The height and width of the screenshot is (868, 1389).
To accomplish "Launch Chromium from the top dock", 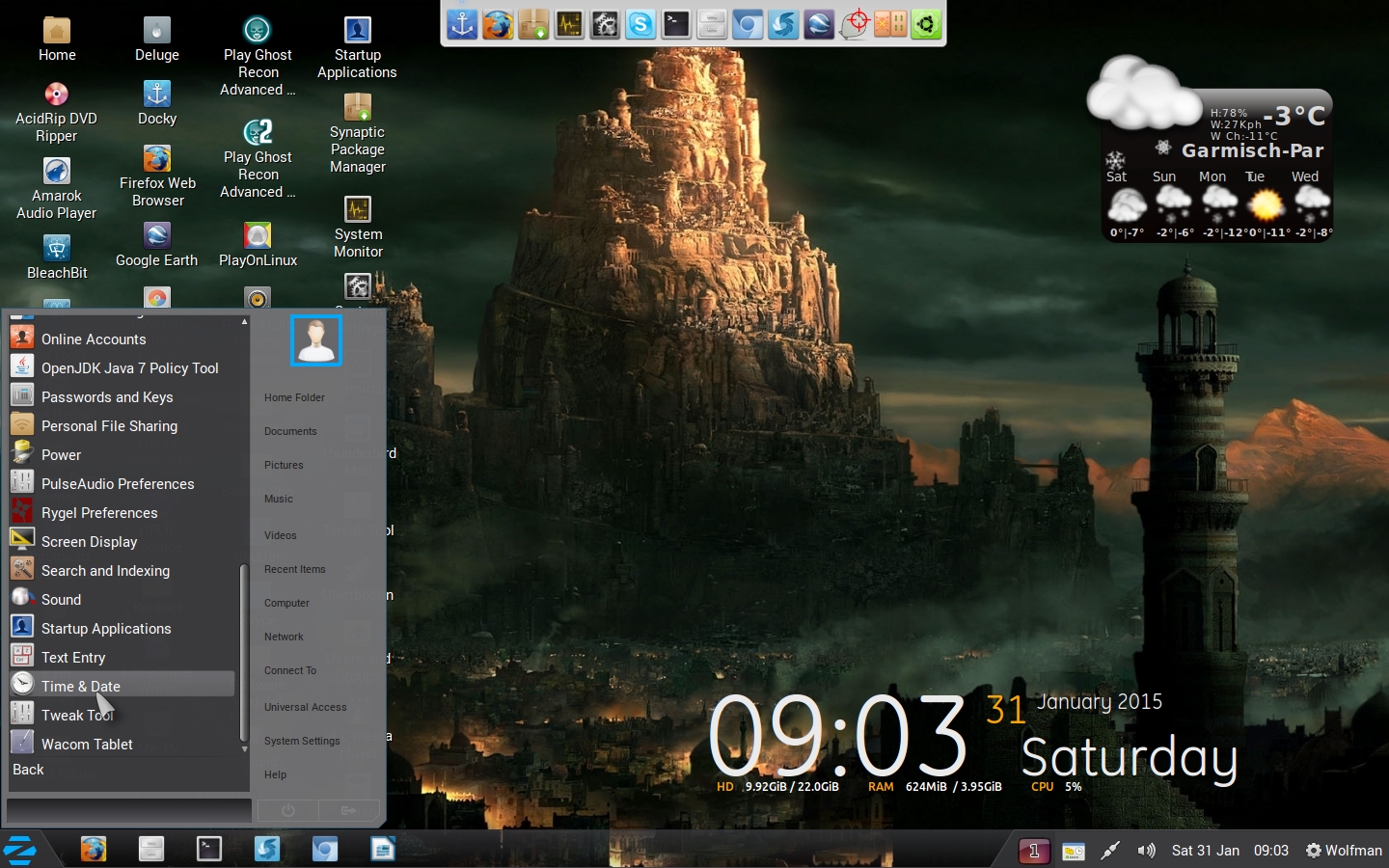I will tap(748, 24).
